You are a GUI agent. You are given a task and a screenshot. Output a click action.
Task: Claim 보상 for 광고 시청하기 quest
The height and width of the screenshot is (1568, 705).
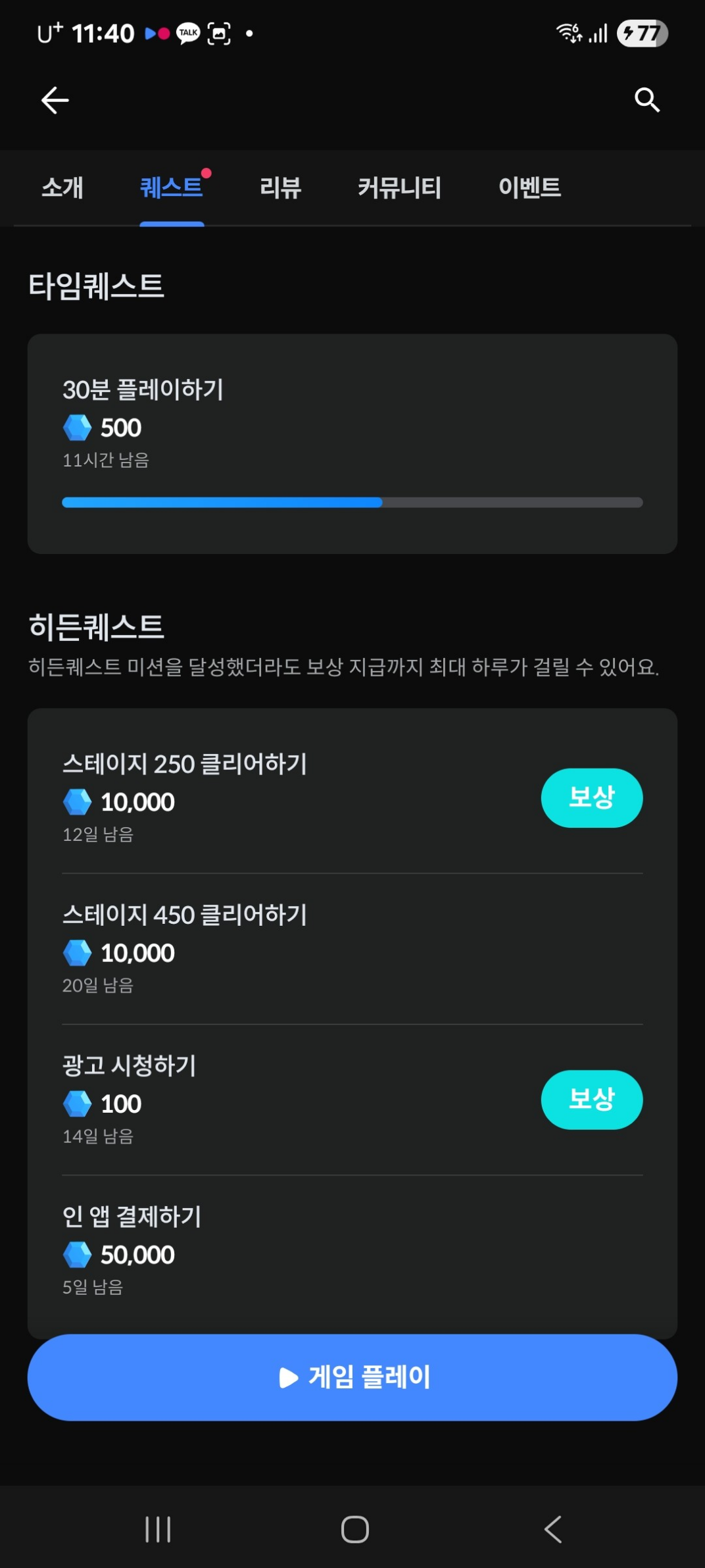tap(592, 1100)
